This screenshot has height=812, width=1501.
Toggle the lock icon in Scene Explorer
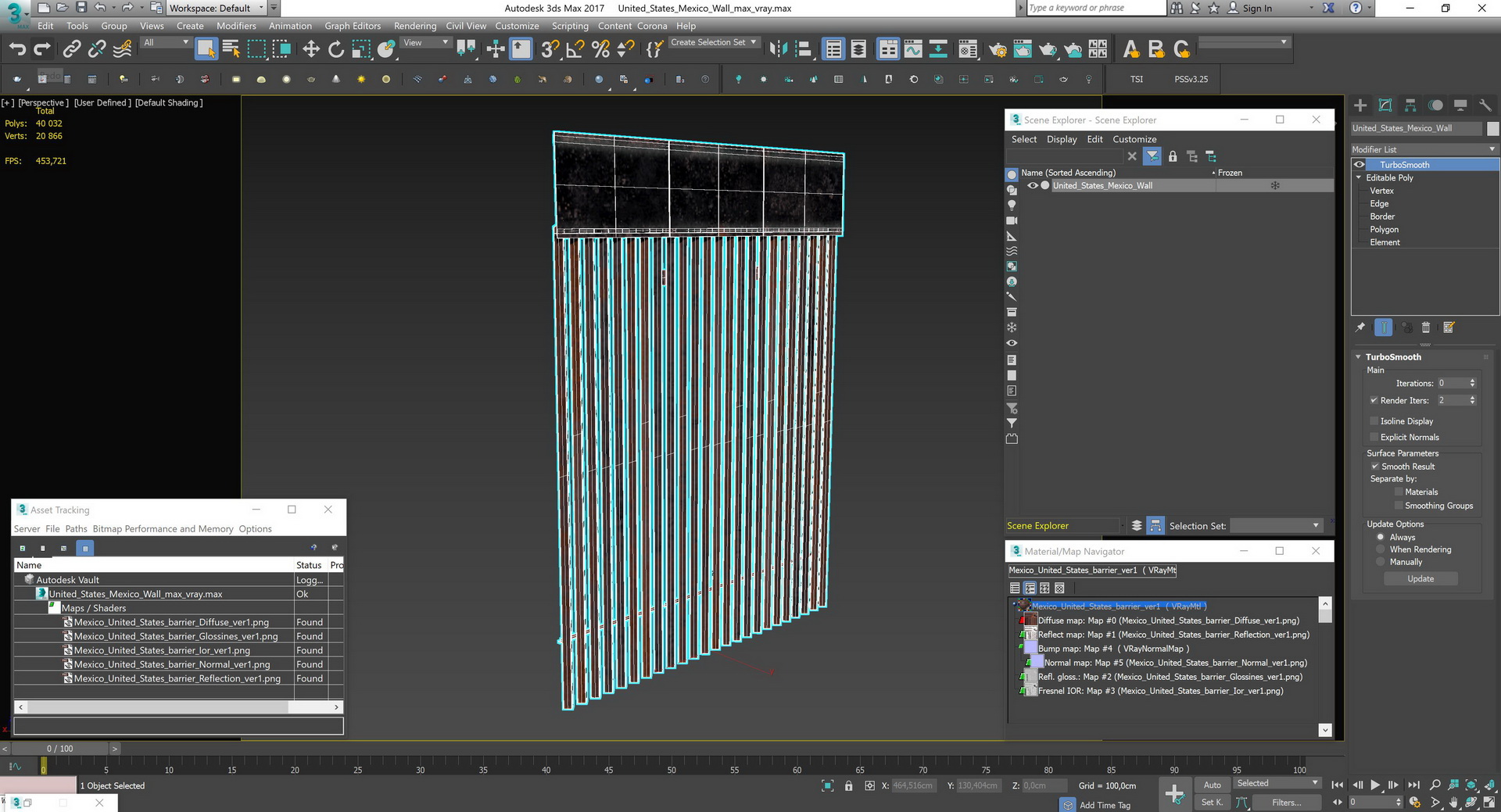point(1173,156)
